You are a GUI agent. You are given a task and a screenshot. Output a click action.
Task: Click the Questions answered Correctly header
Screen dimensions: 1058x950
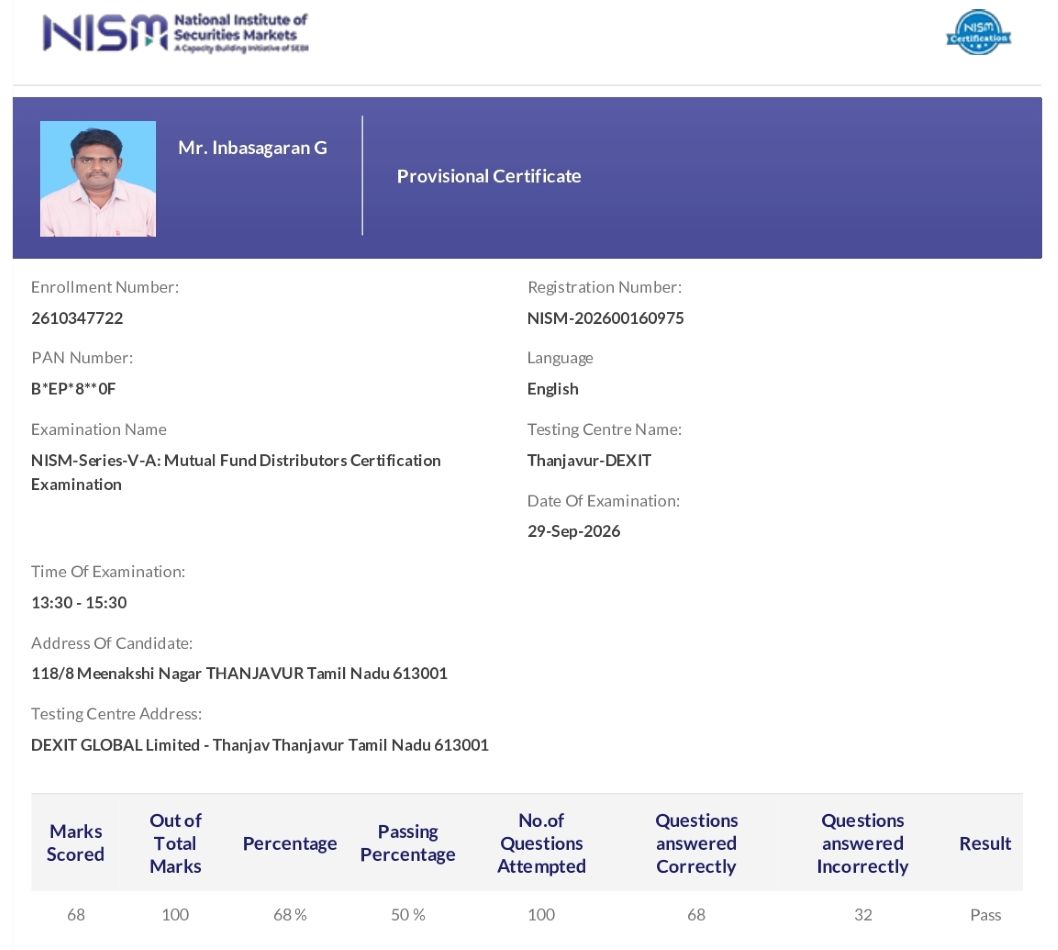coord(696,843)
